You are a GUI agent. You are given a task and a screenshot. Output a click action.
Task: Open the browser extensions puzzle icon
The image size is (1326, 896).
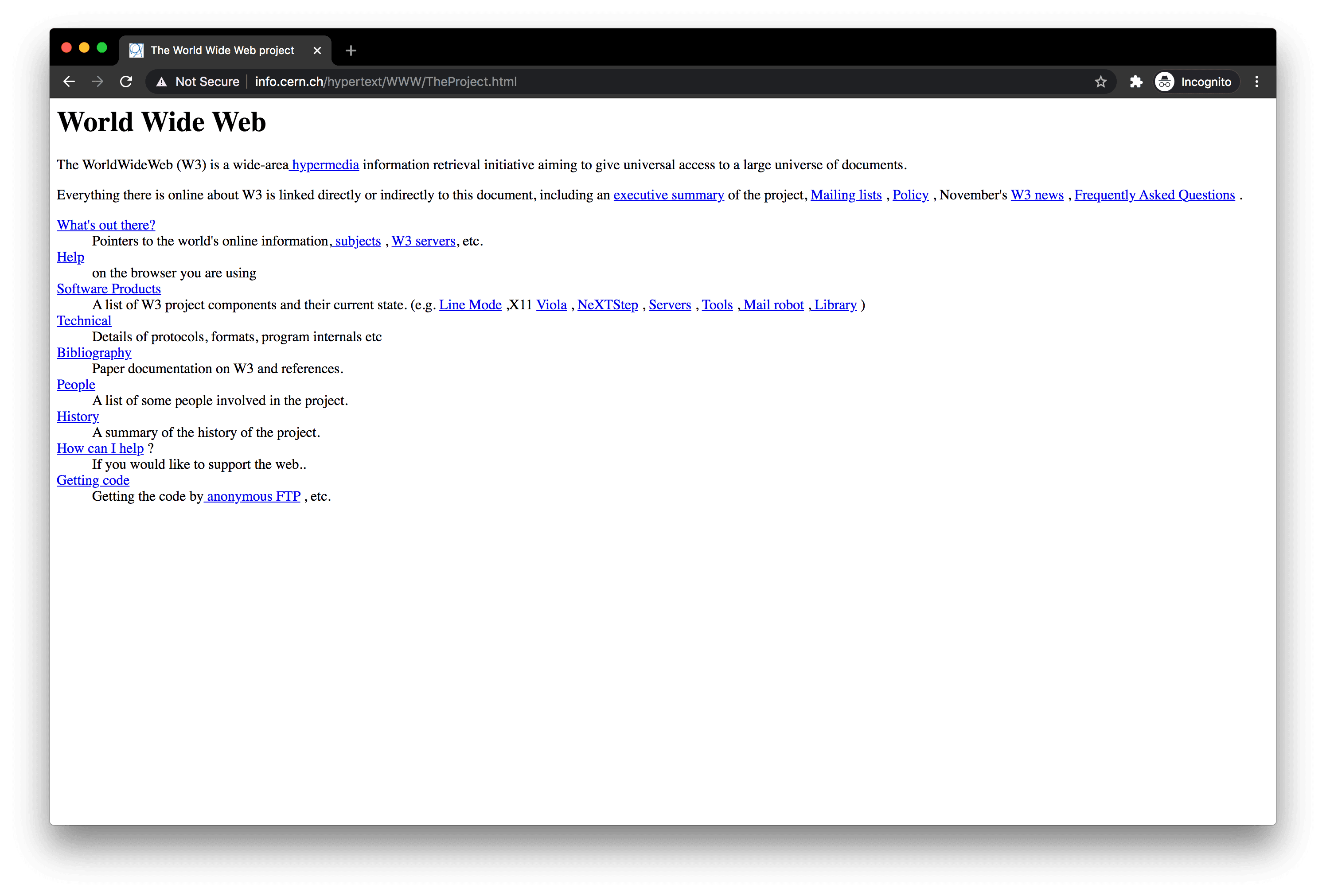pos(1135,82)
